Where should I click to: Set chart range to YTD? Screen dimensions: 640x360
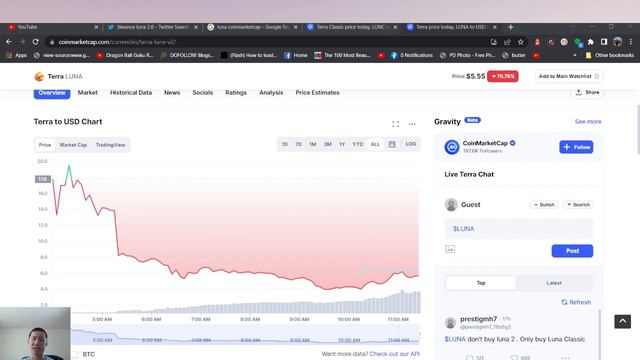358,144
